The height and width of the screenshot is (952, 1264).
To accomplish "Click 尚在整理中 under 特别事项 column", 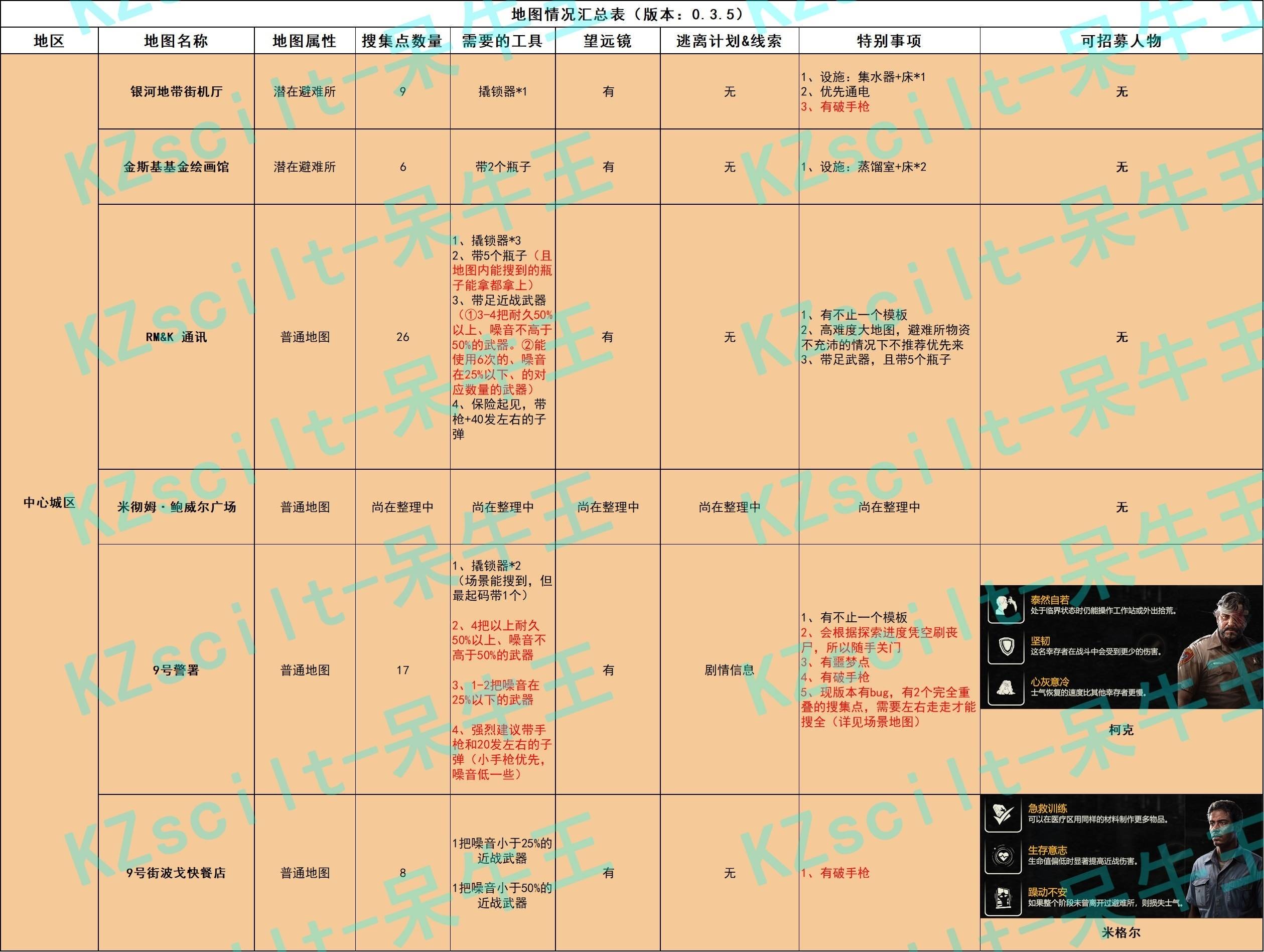I will point(889,507).
